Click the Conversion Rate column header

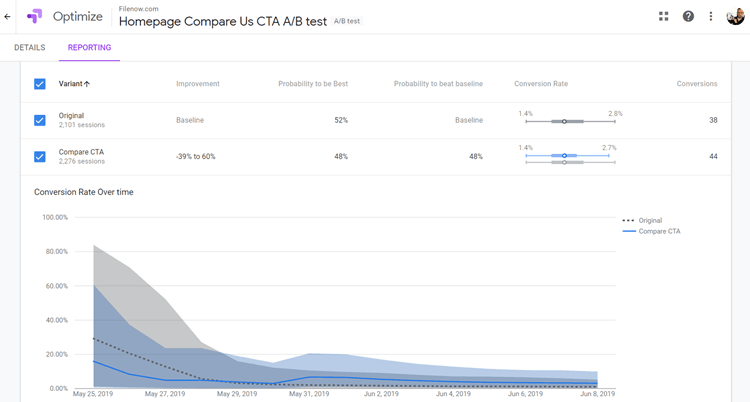pyautogui.click(x=541, y=84)
